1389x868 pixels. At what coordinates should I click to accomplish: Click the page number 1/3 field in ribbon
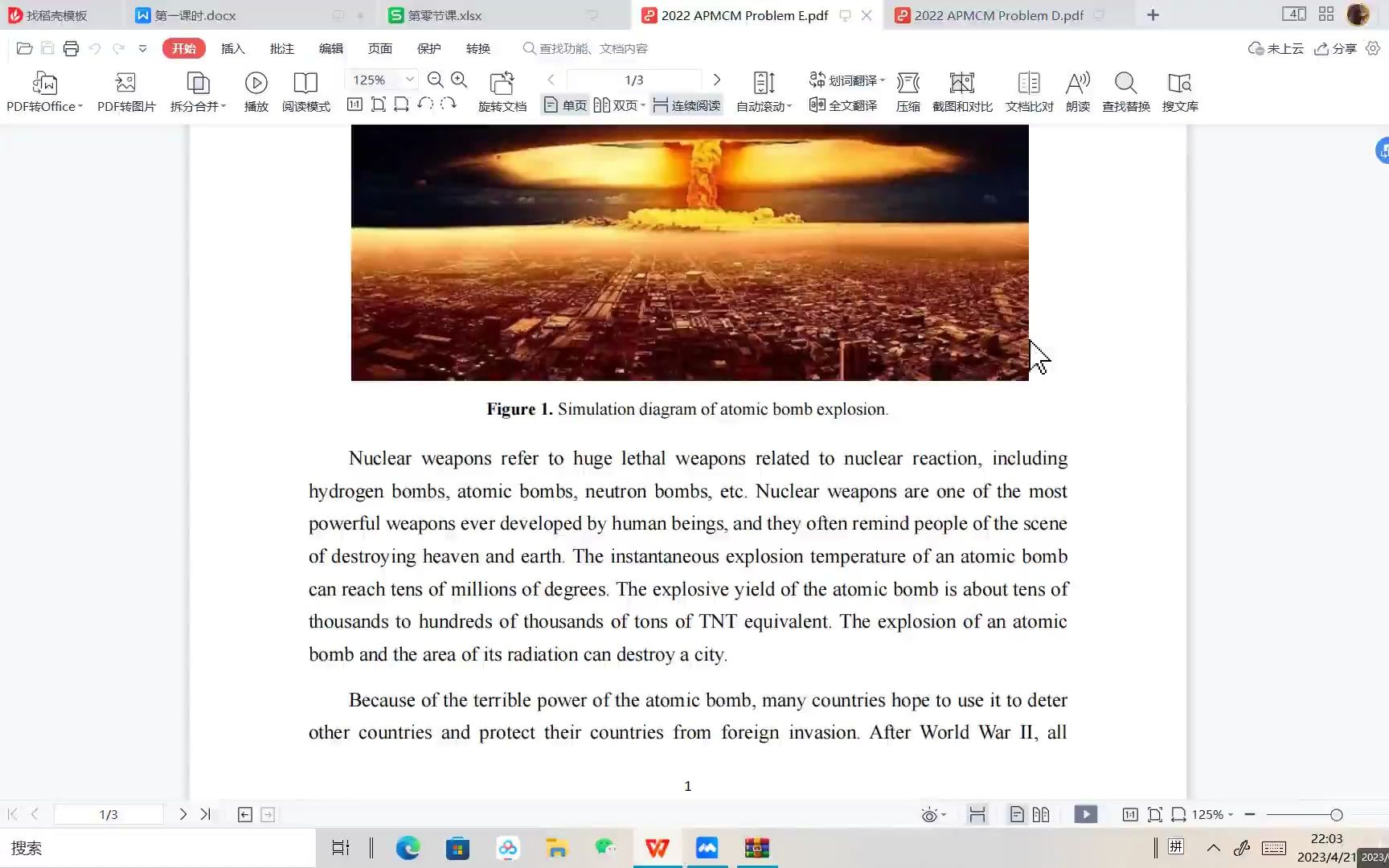click(634, 80)
